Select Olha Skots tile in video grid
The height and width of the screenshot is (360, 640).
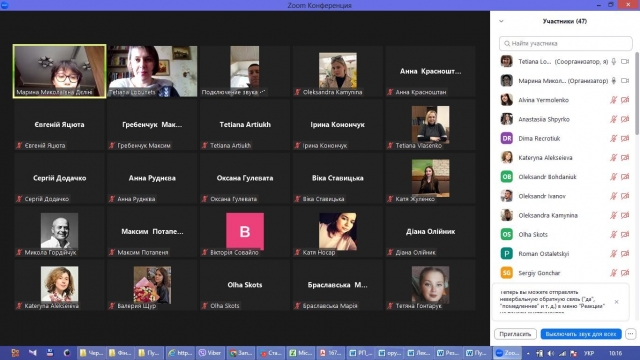245,285
